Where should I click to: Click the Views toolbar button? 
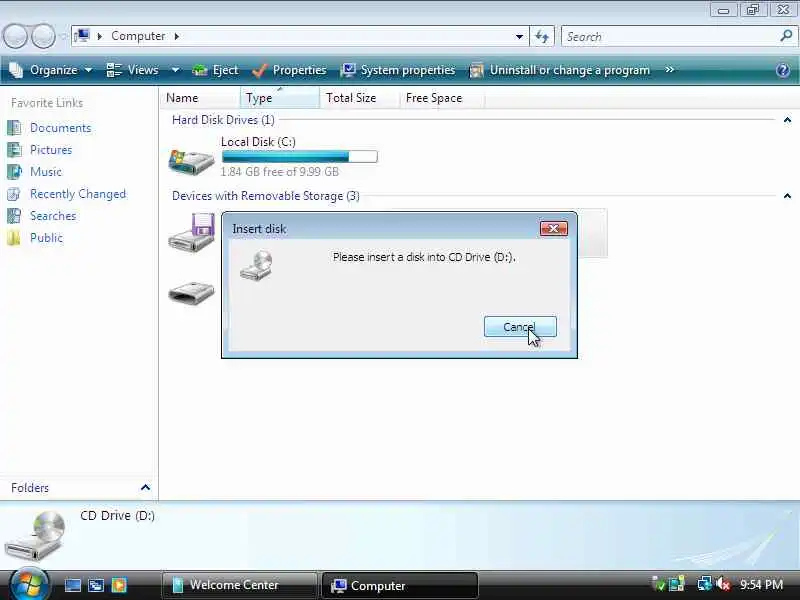(x=134, y=70)
